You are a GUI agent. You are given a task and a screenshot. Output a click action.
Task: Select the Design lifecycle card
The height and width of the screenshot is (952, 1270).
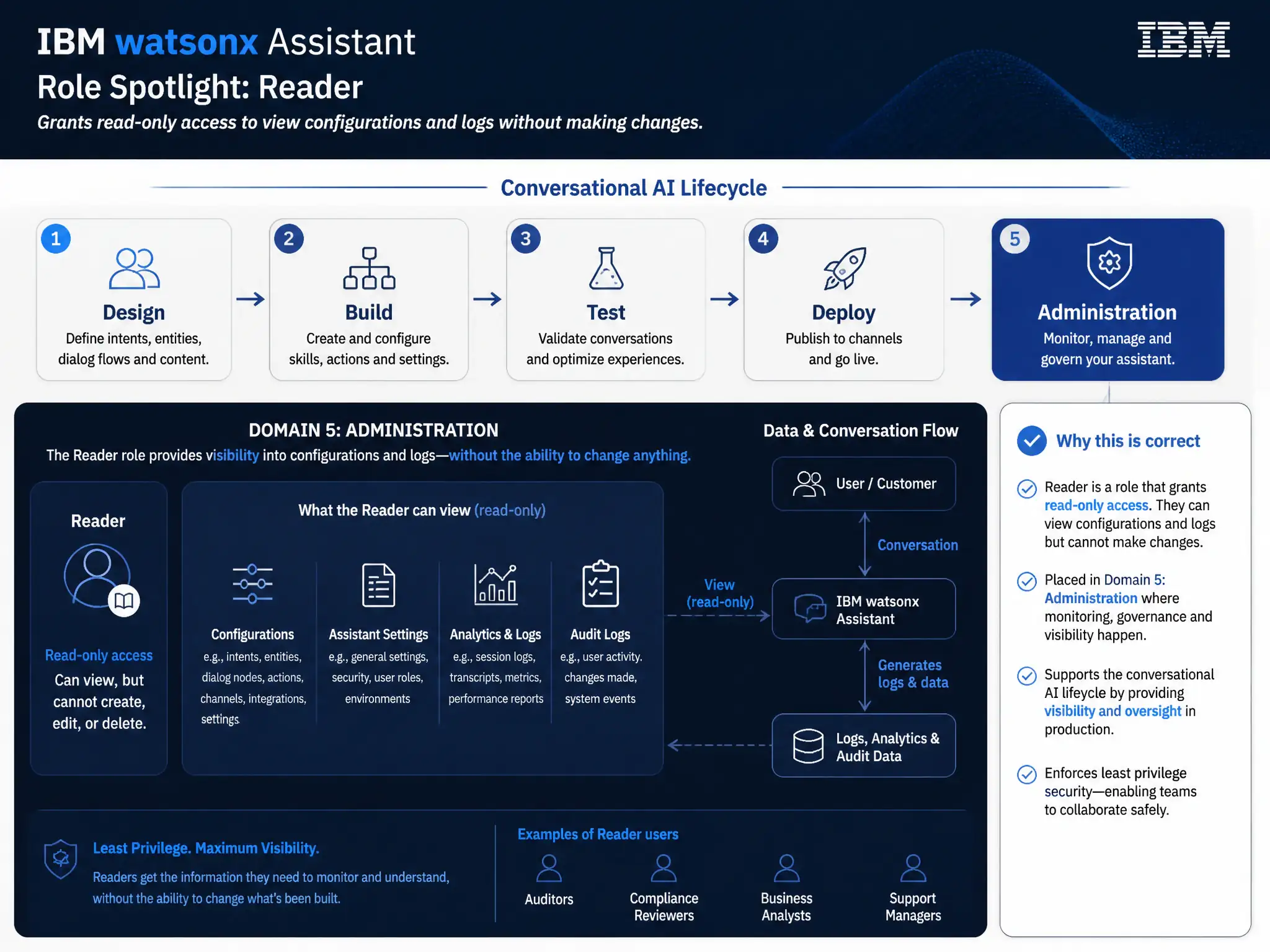pyautogui.click(x=134, y=299)
